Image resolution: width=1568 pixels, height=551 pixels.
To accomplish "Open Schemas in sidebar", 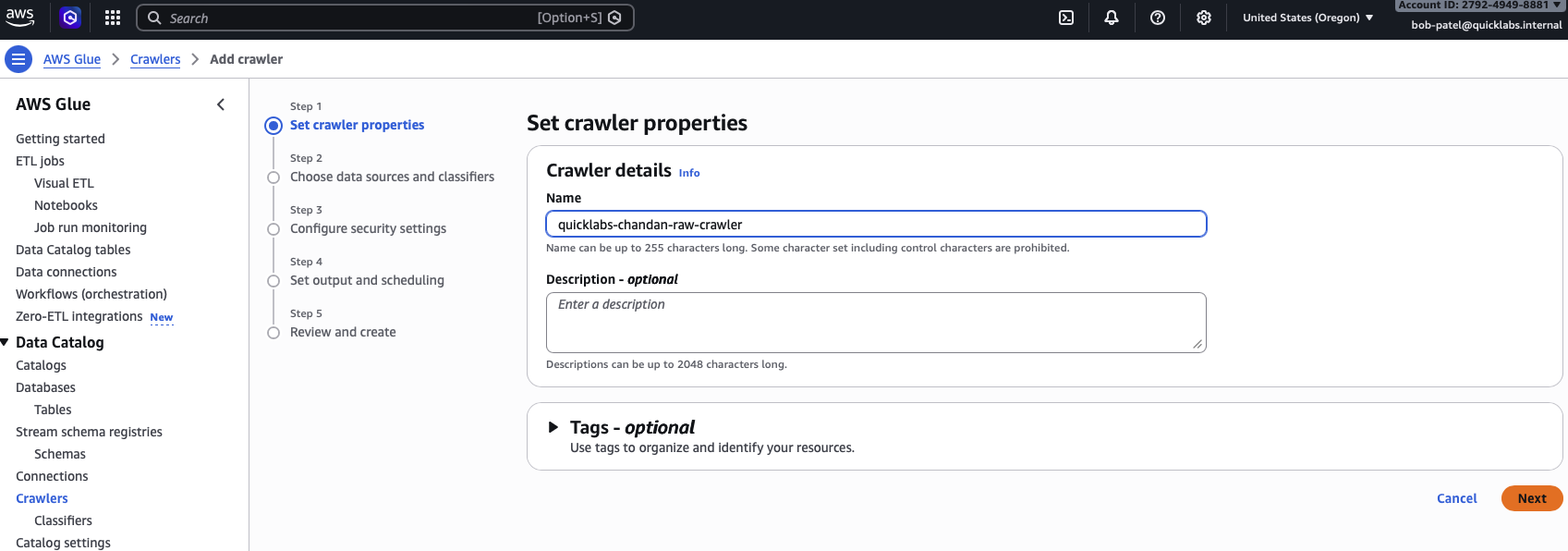I will 60,454.
